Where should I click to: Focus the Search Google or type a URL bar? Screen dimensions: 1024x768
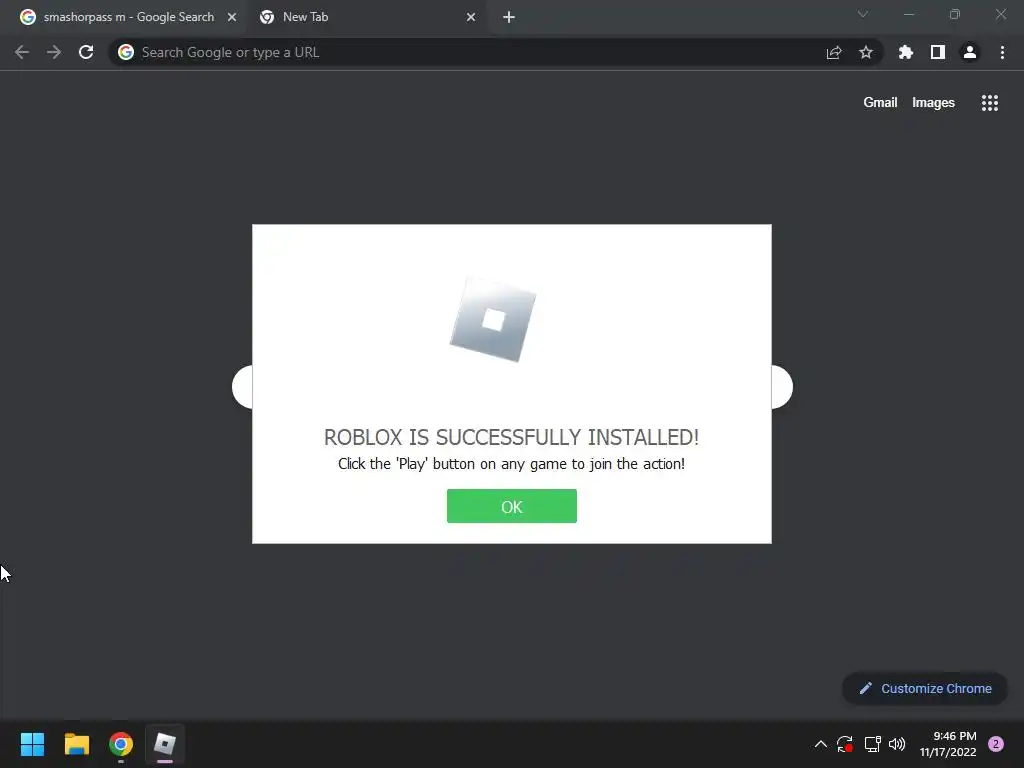495,52
